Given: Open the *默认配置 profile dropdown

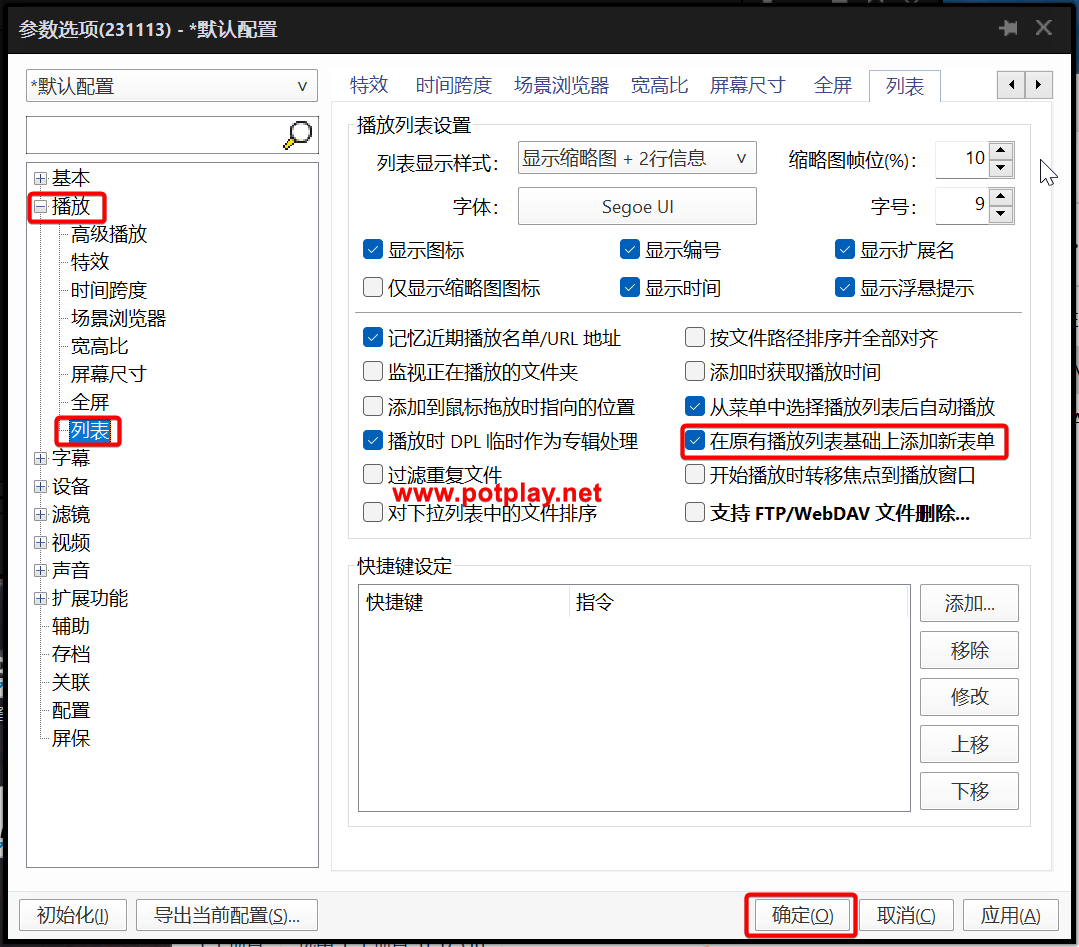Looking at the screenshot, I should click(172, 86).
